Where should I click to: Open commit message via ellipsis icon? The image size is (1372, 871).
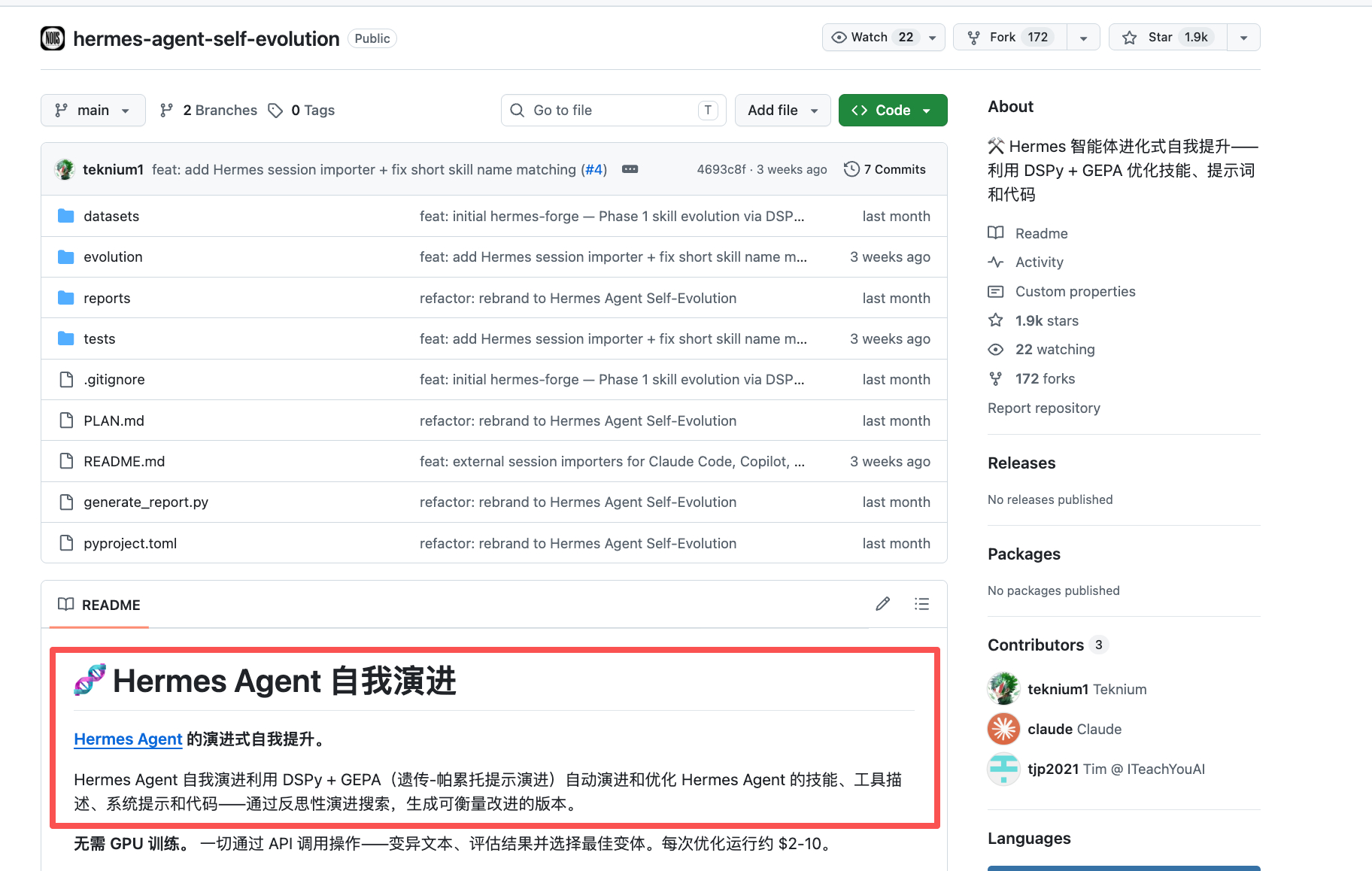pyautogui.click(x=630, y=169)
